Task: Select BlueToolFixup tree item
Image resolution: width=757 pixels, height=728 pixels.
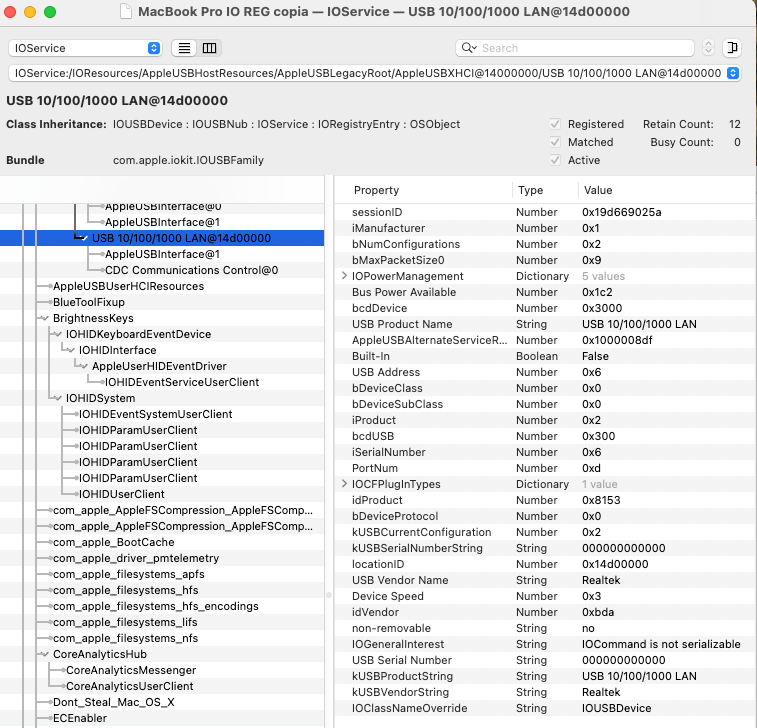Action: [x=89, y=302]
